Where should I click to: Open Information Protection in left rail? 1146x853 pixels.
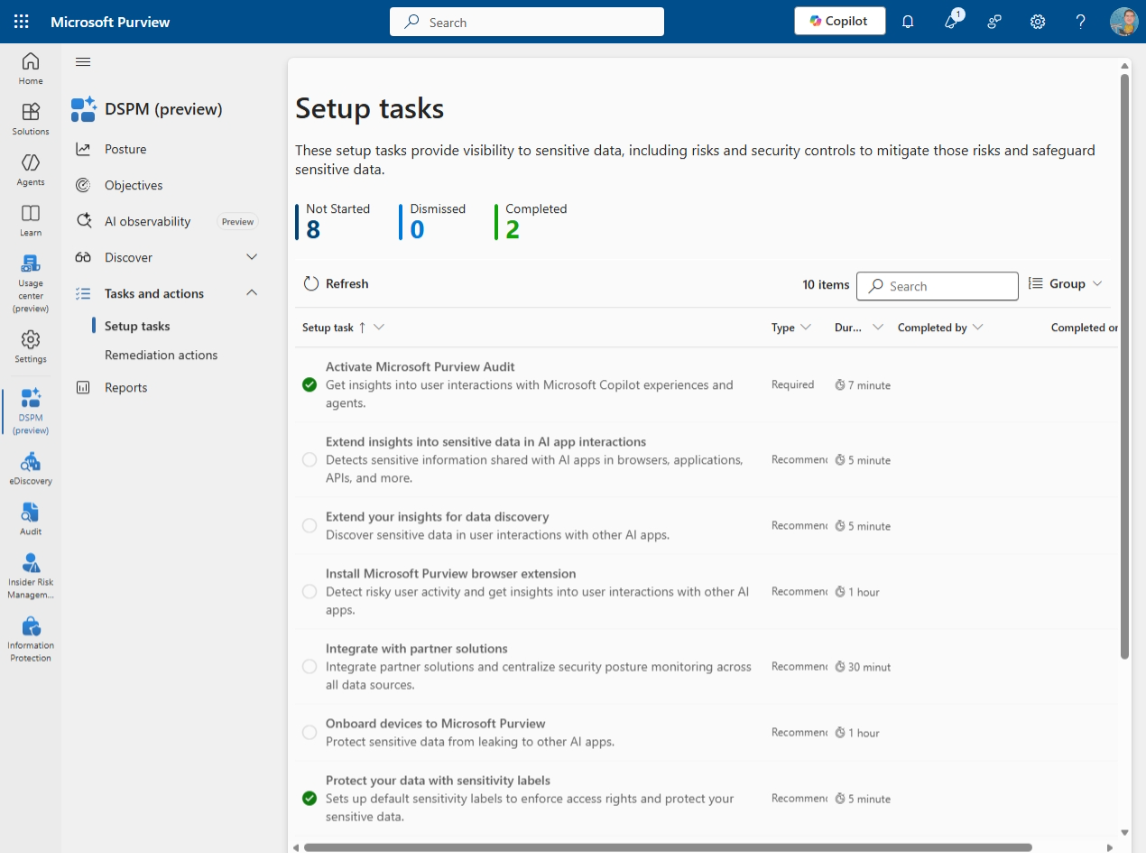(31, 637)
